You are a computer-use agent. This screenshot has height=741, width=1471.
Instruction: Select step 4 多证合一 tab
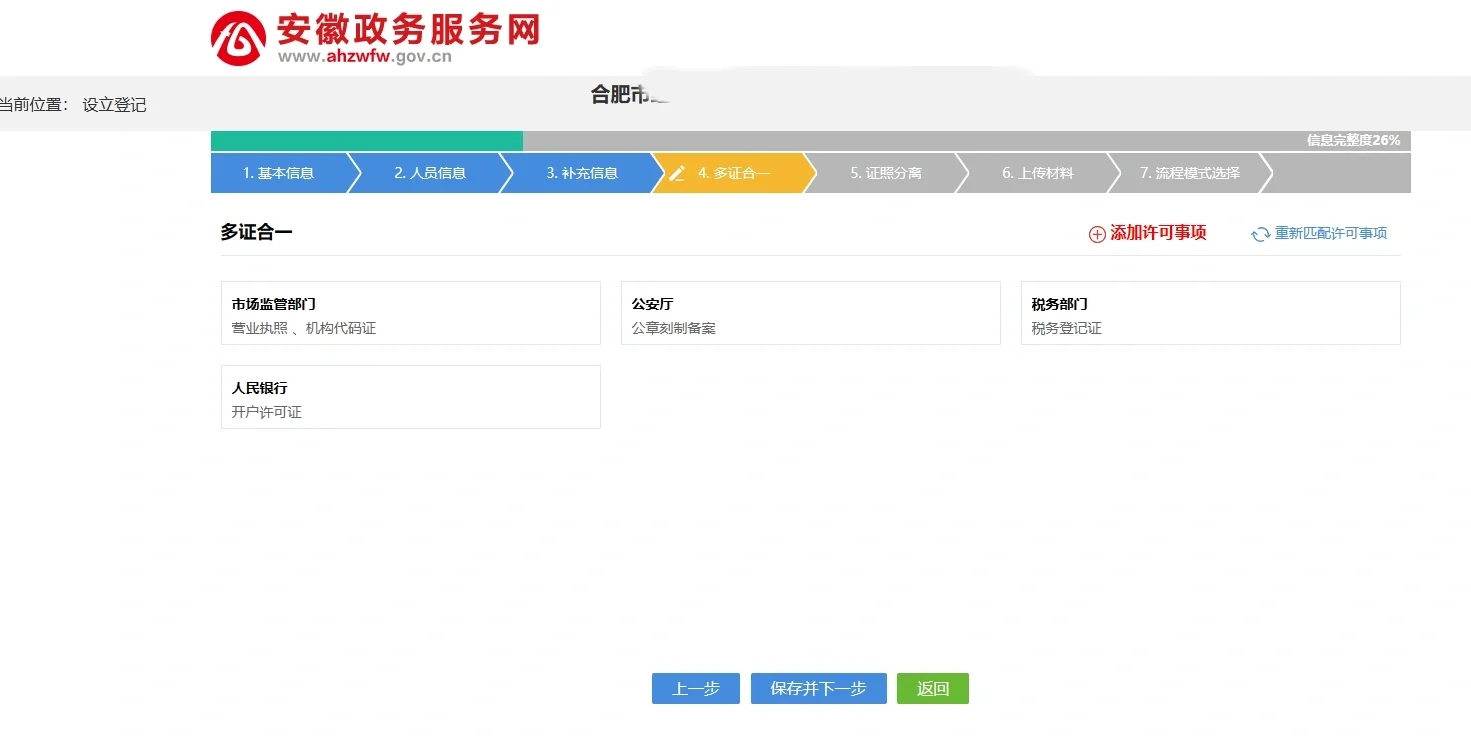(734, 173)
